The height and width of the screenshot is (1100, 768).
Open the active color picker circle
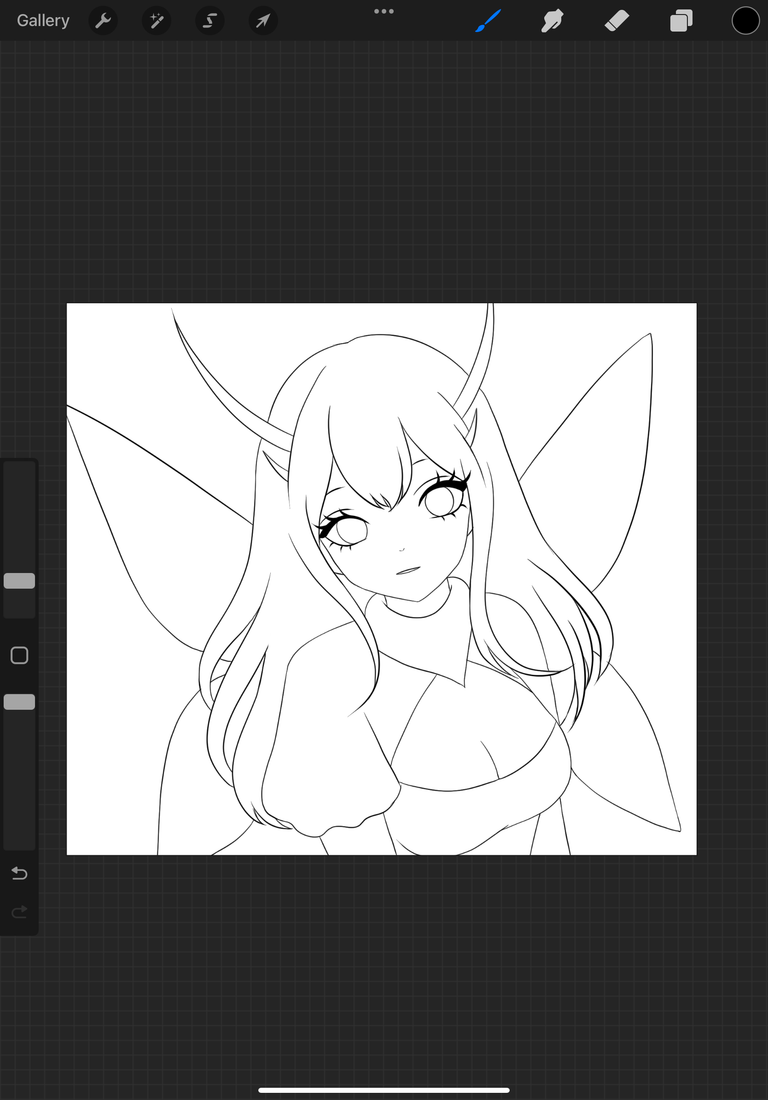point(746,20)
